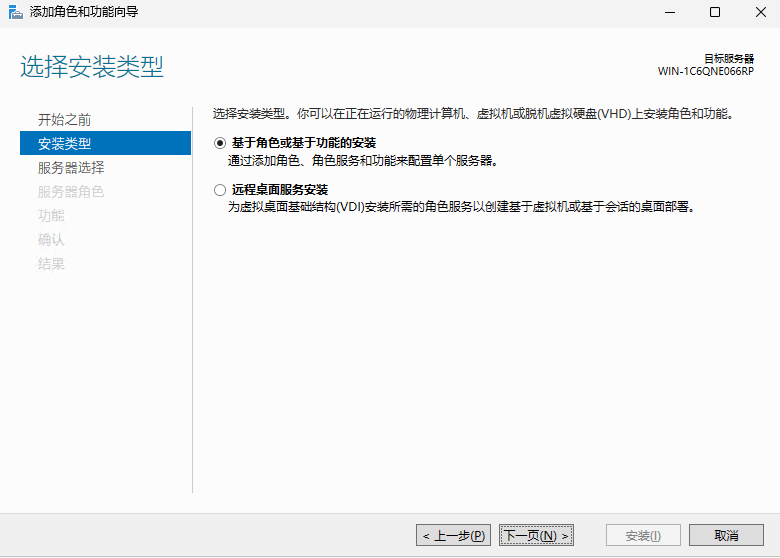This screenshot has height=558, width=780.
Task: Click the greyed-out 安装 button
Action: coord(643,535)
